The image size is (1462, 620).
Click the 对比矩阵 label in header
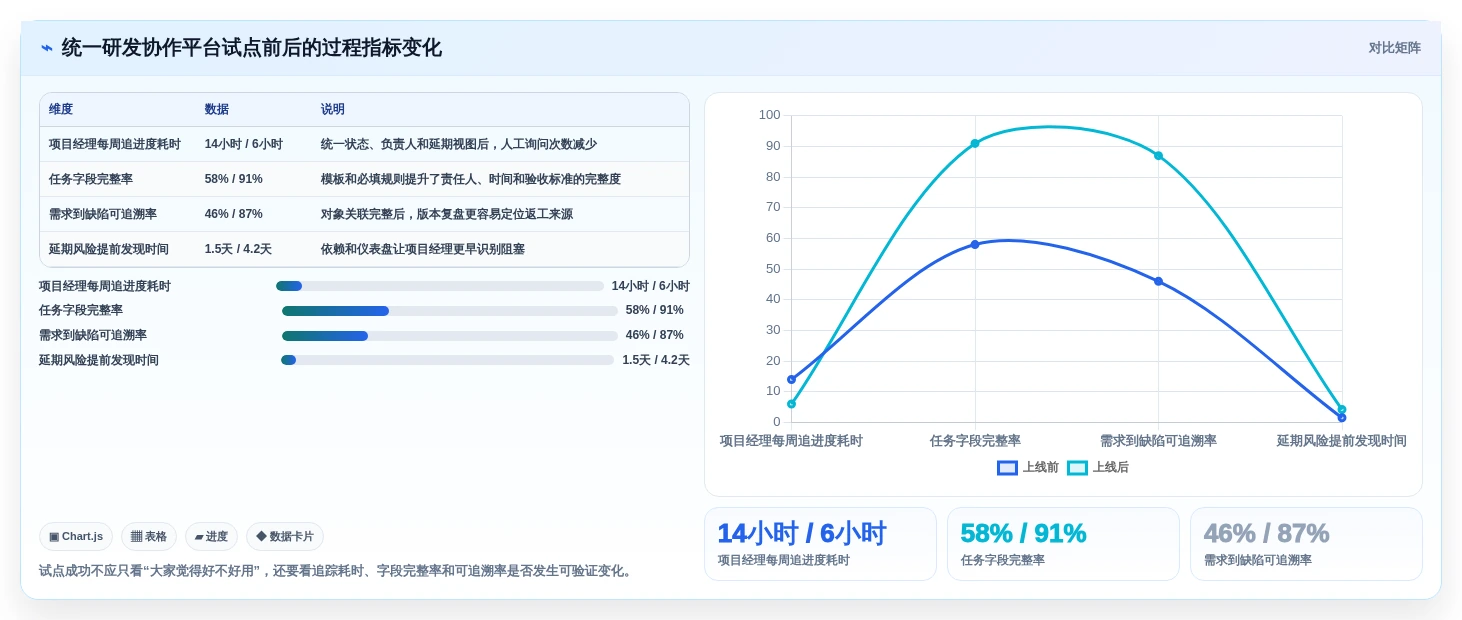(1394, 48)
